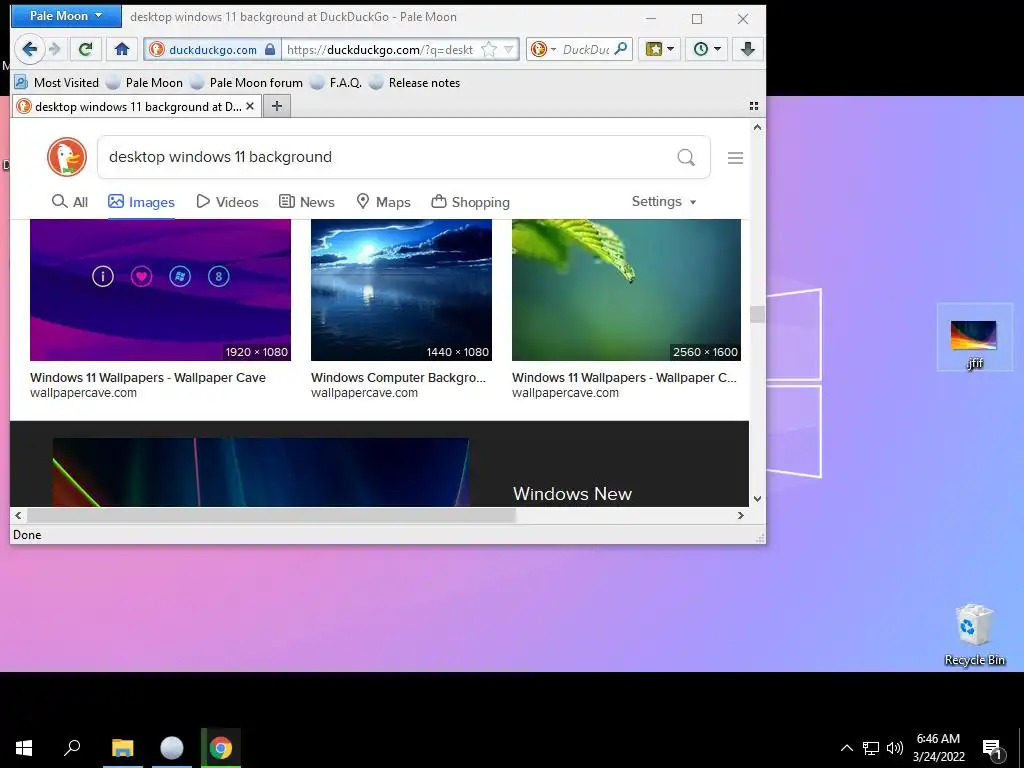Open 'Windows Computer Backgro...' result title
The height and width of the screenshot is (768, 1024).
(398, 377)
